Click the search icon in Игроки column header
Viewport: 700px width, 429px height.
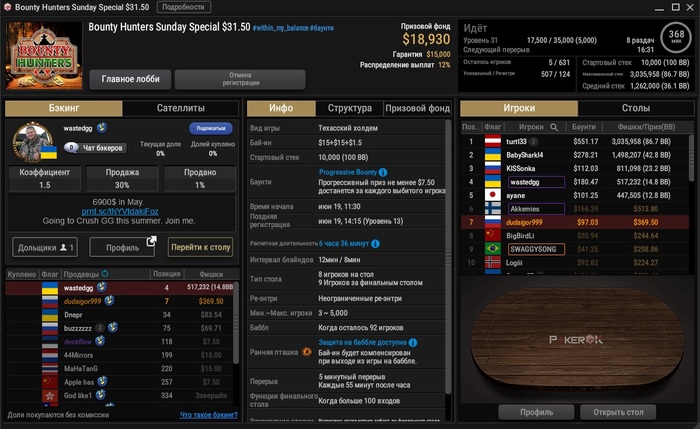pyautogui.click(x=554, y=127)
